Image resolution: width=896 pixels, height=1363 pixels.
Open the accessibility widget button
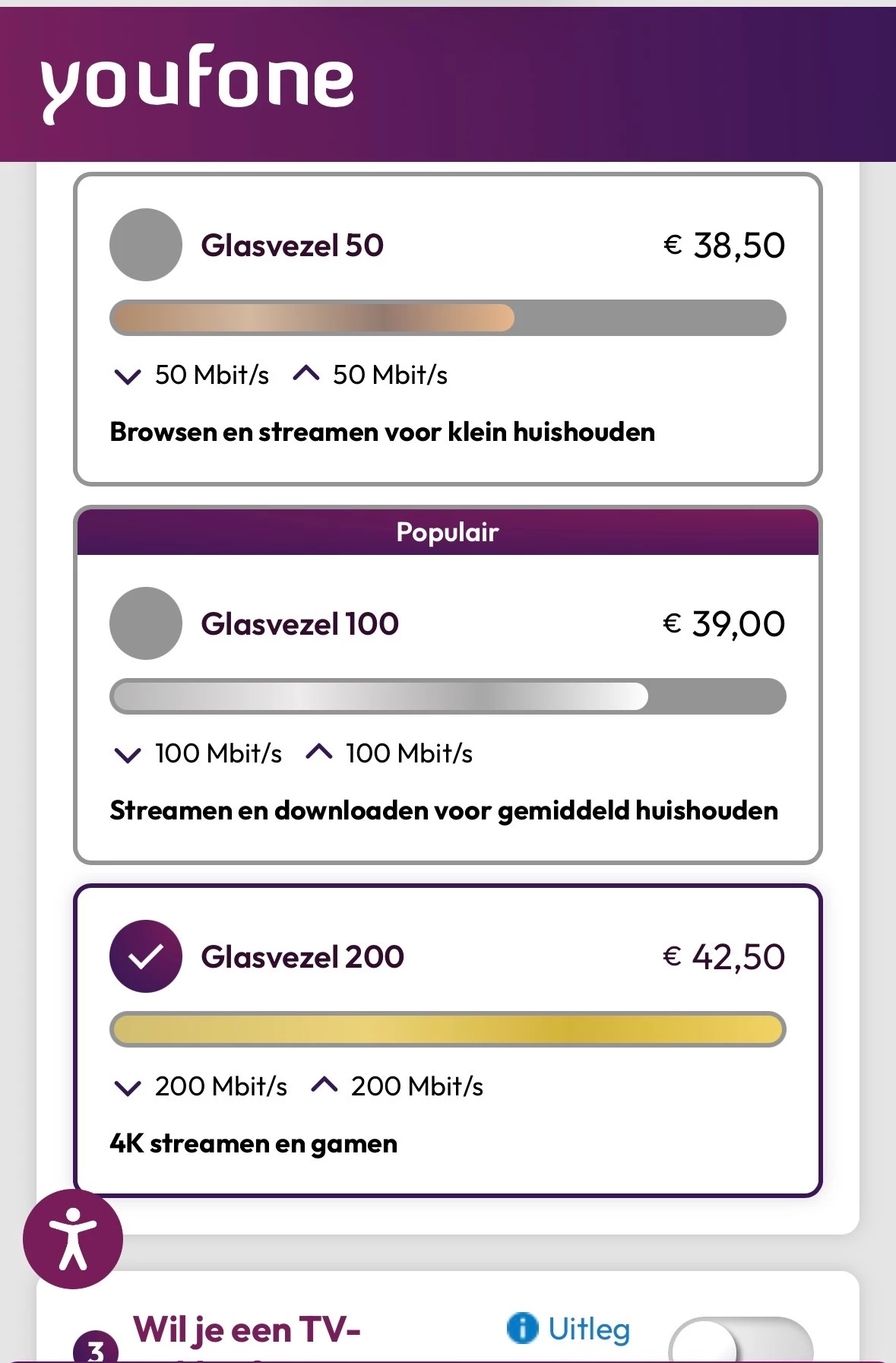(73, 1238)
